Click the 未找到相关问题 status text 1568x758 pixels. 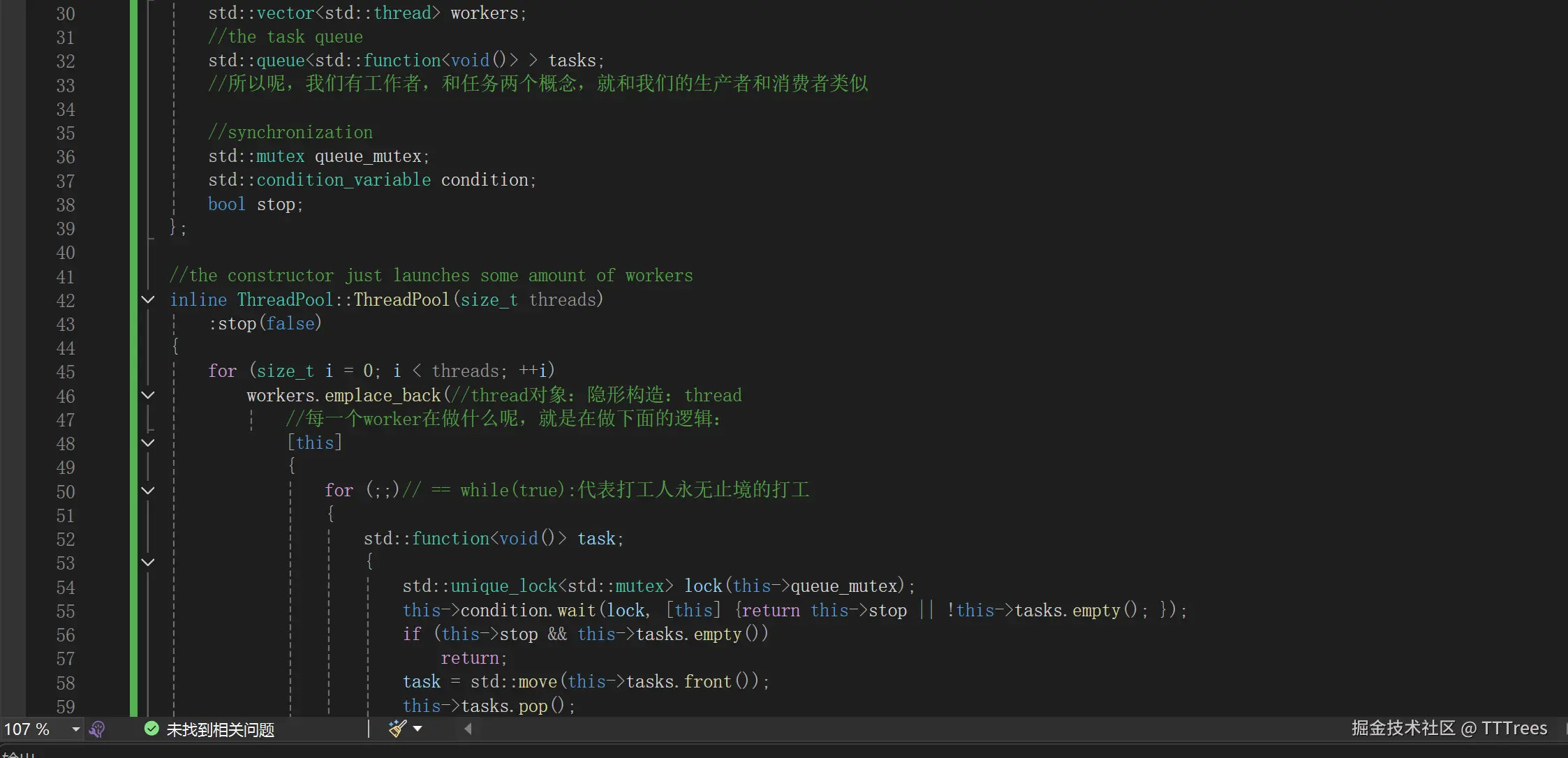(x=220, y=729)
